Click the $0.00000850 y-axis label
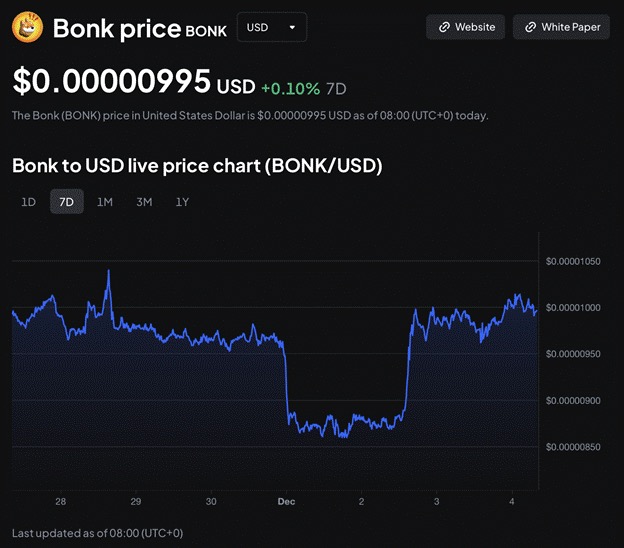The image size is (624, 548). (x=573, y=447)
